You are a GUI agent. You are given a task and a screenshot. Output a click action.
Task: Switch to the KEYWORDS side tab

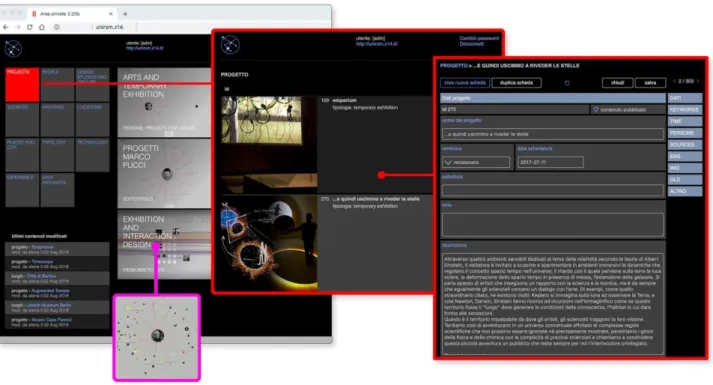click(685, 110)
